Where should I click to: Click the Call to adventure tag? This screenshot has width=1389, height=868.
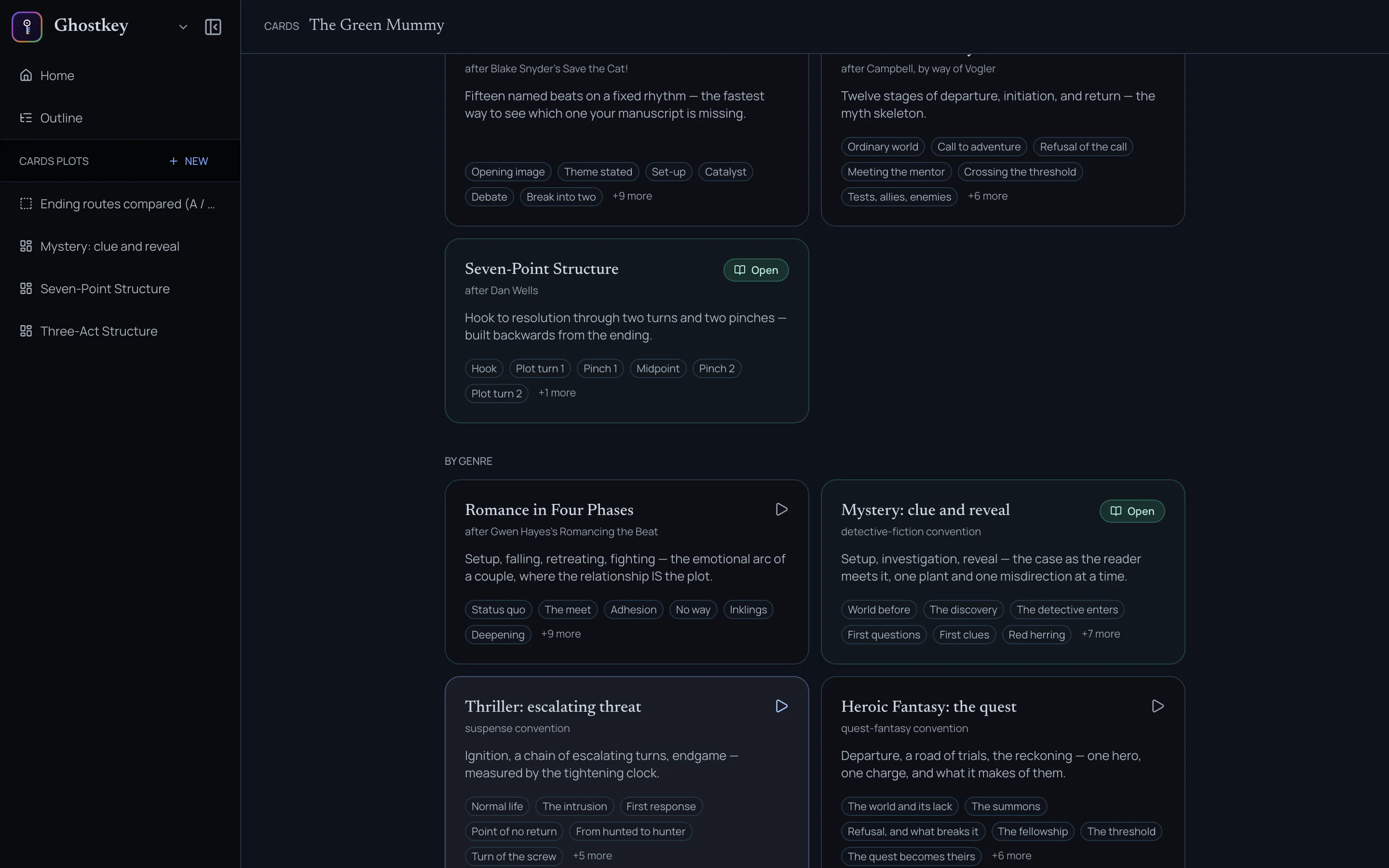(979, 147)
